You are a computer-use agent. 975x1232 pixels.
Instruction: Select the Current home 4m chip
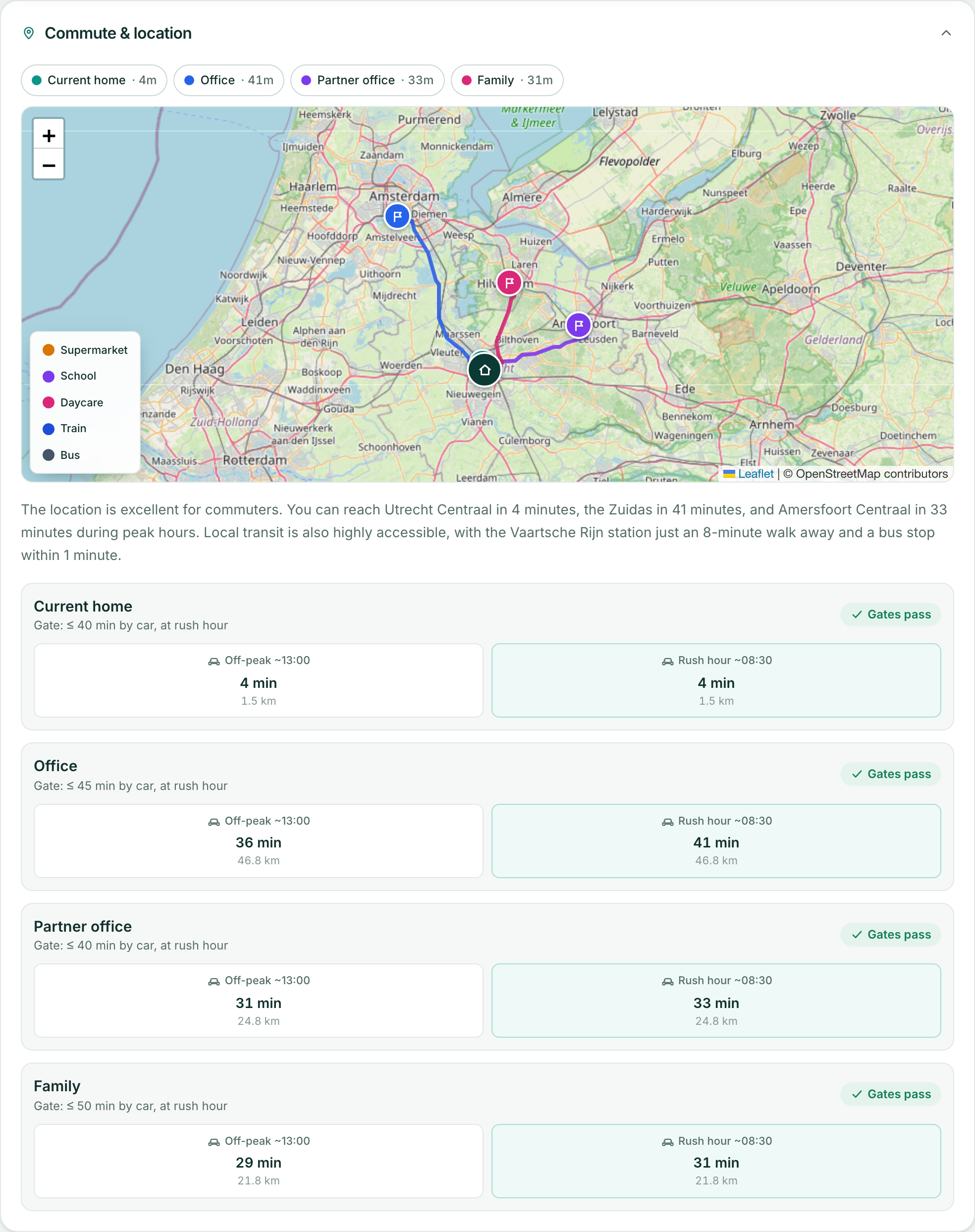(94, 80)
